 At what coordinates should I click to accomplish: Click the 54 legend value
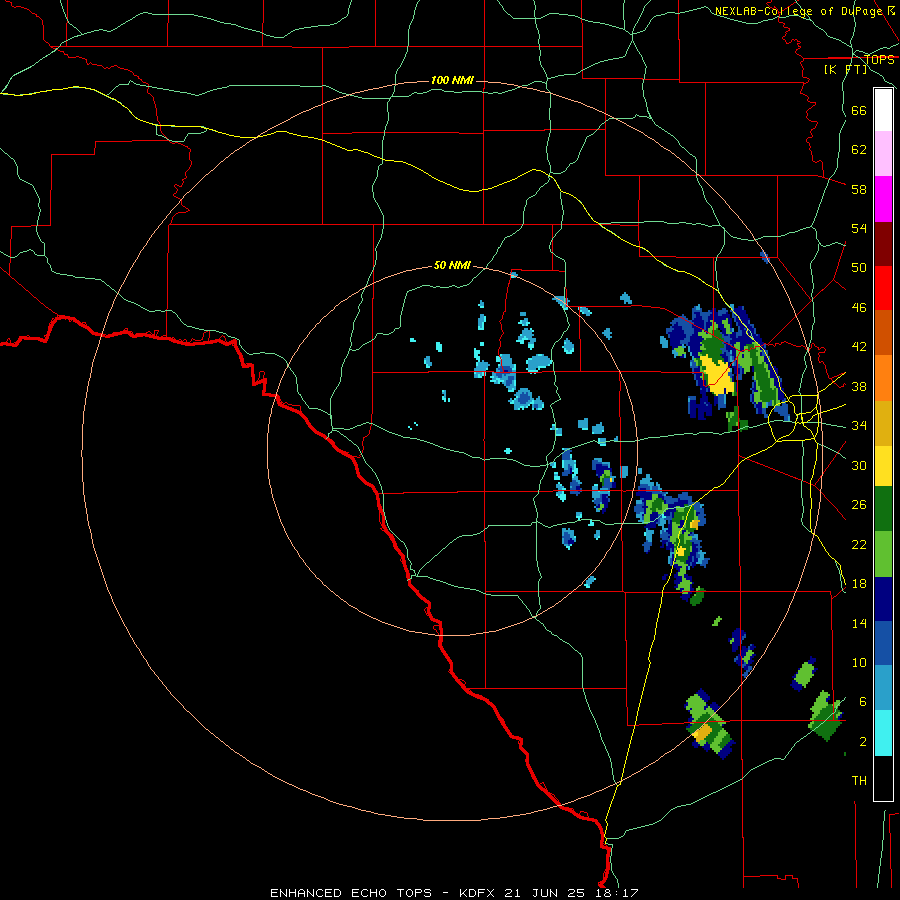[x=859, y=228]
